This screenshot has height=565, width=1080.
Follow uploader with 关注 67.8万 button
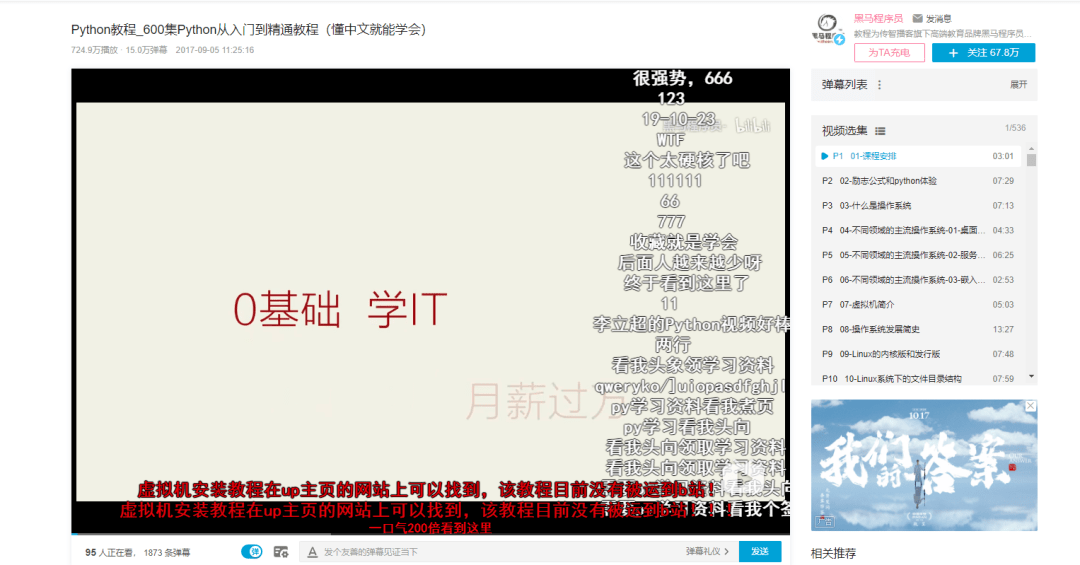(x=983, y=52)
